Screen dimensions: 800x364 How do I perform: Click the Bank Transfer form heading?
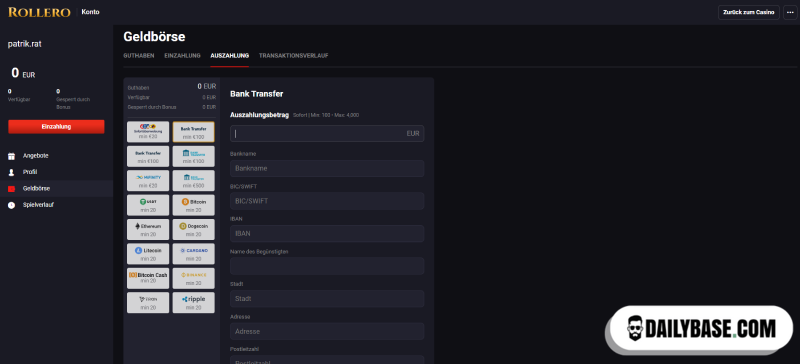(x=257, y=94)
